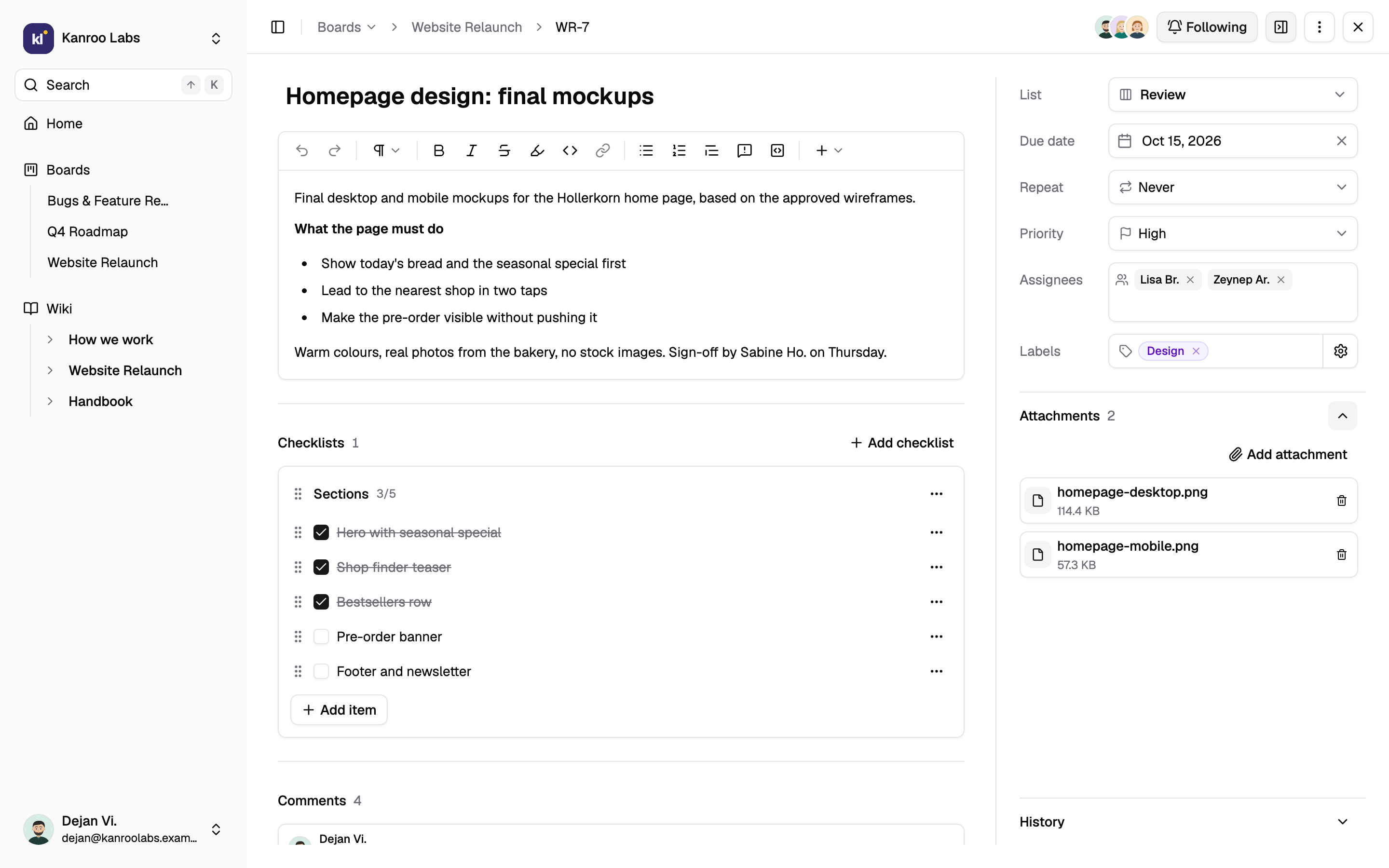Click the redo icon in editor toolbar
This screenshot has height=868, width=1389.
pyautogui.click(x=335, y=150)
